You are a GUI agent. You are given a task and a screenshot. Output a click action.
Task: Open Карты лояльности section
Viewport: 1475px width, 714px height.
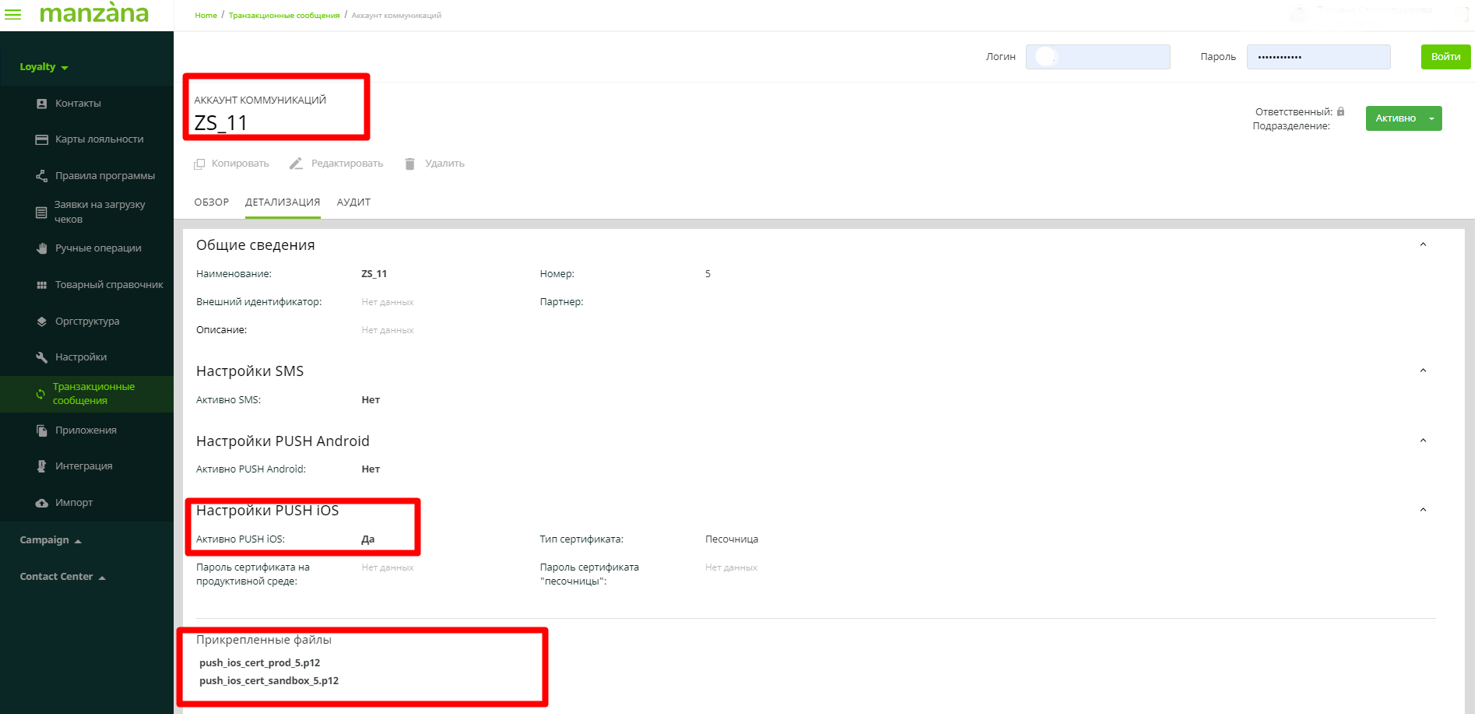point(98,139)
